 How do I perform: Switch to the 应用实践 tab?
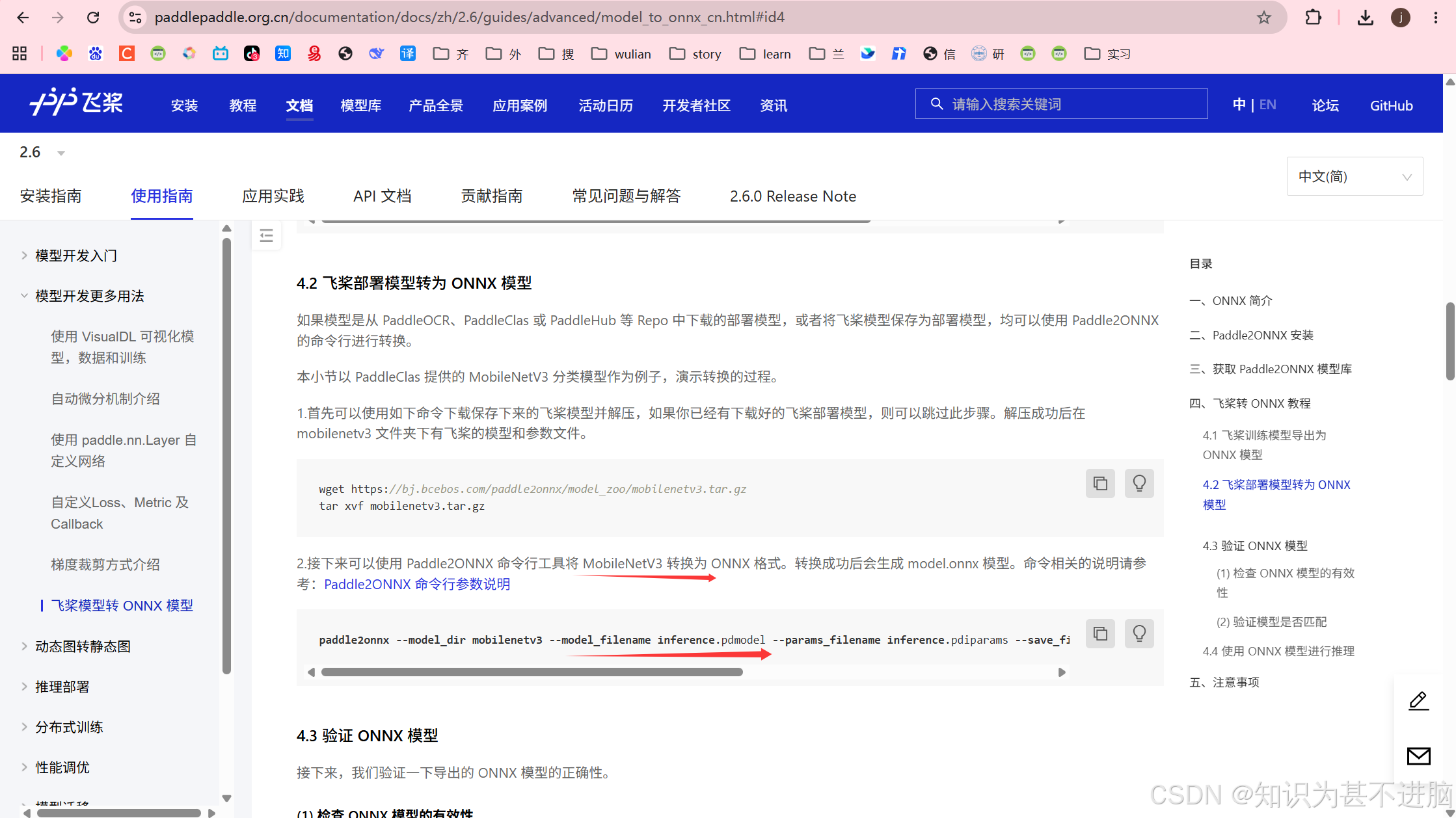point(273,196)
